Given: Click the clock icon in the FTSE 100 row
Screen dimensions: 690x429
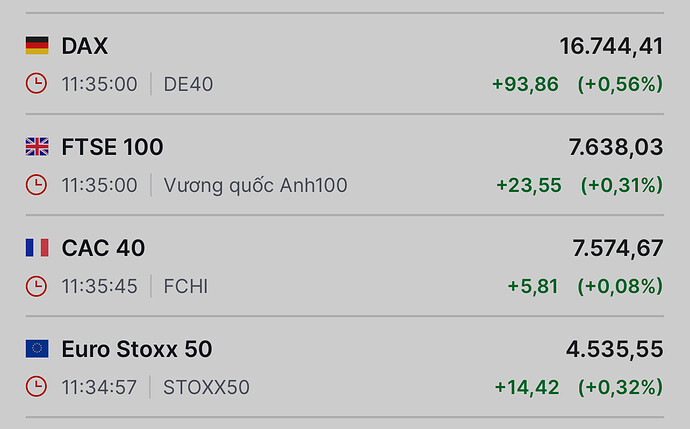Looking at the screenshot, I should tap(36, 185).
